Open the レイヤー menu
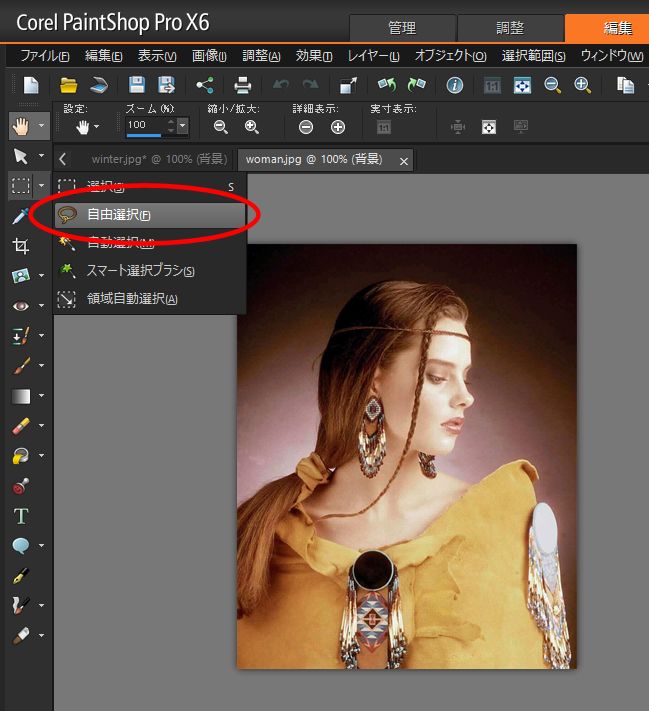This screenshot has height=711, width=649. (x=374, y=56)
